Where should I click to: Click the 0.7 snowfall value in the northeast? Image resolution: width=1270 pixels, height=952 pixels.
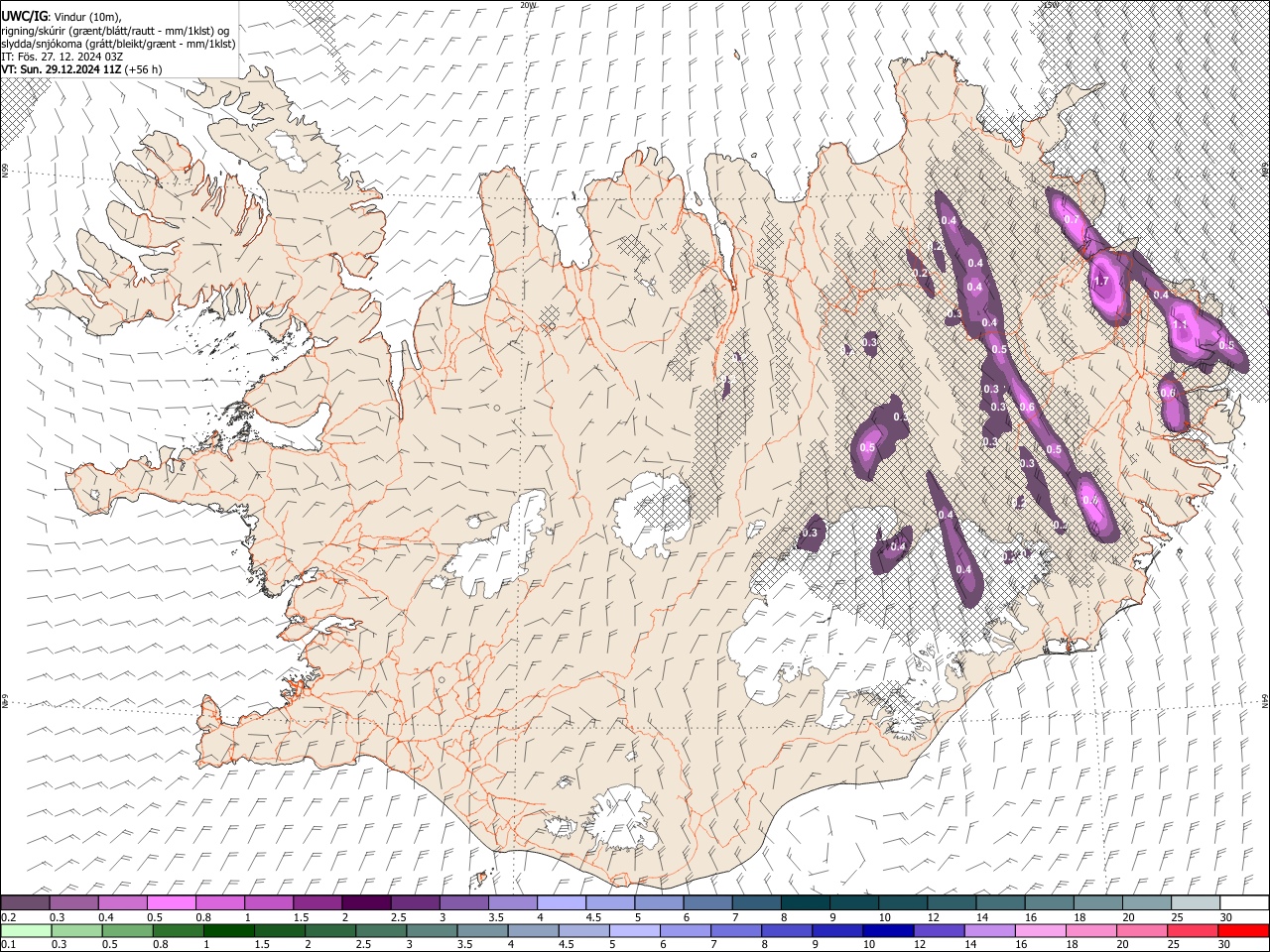pos(1072,219)
